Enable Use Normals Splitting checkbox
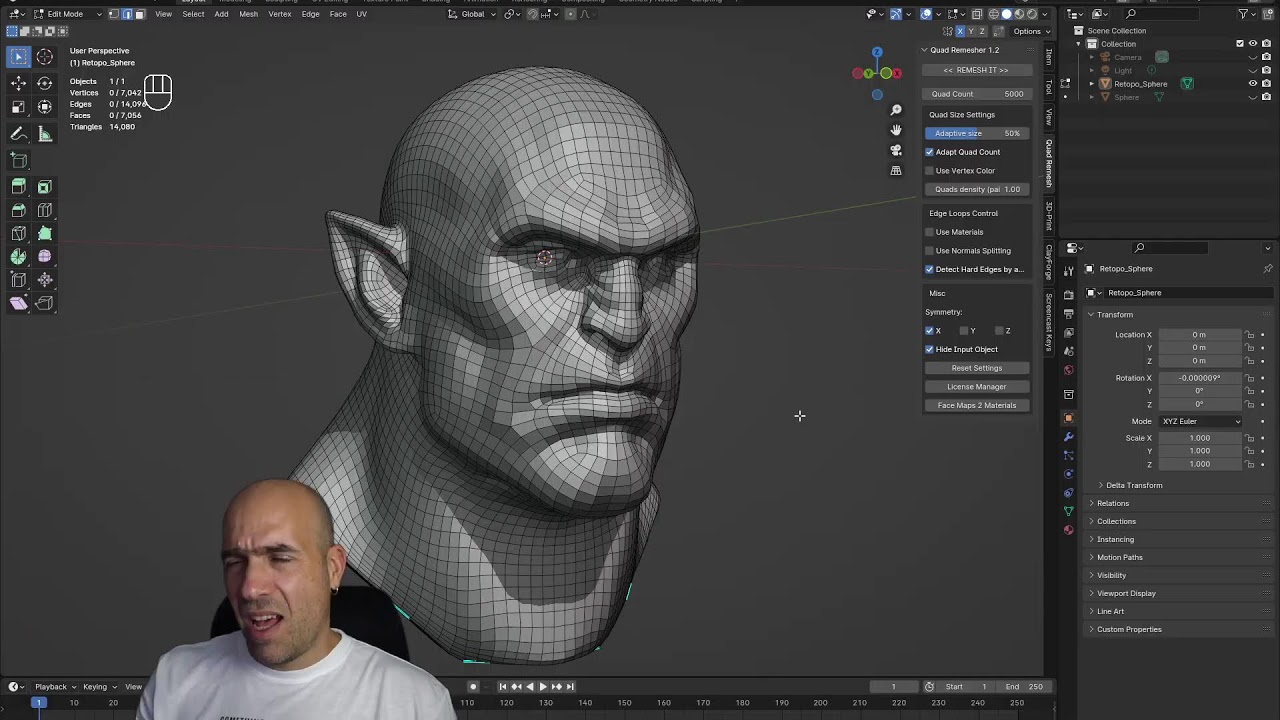 [x=929, y=251]
